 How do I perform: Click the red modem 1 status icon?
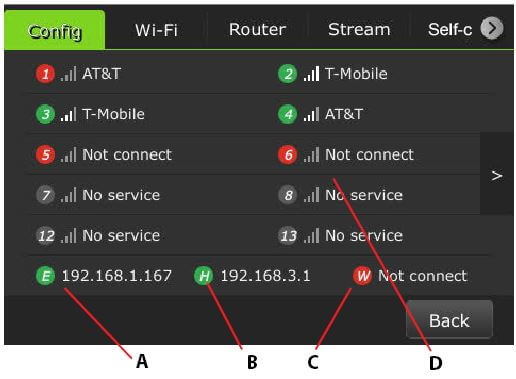pos(45,74)
